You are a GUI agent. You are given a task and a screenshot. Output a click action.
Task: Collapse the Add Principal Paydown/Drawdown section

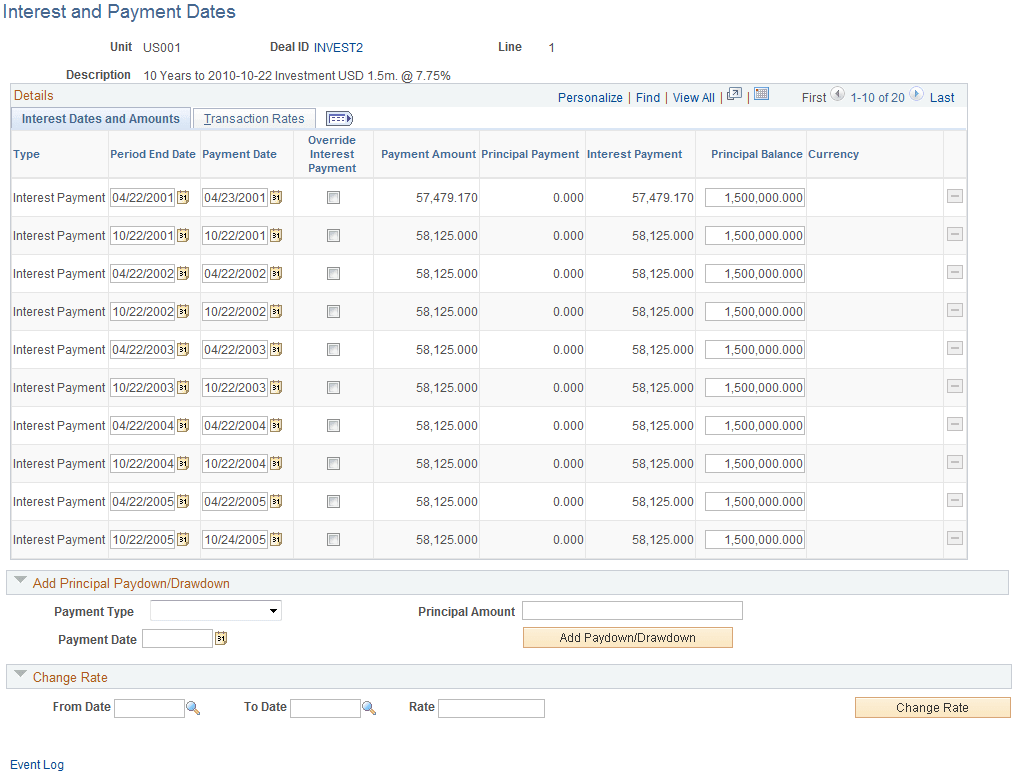pyautogui.click(x=21, y=581)
